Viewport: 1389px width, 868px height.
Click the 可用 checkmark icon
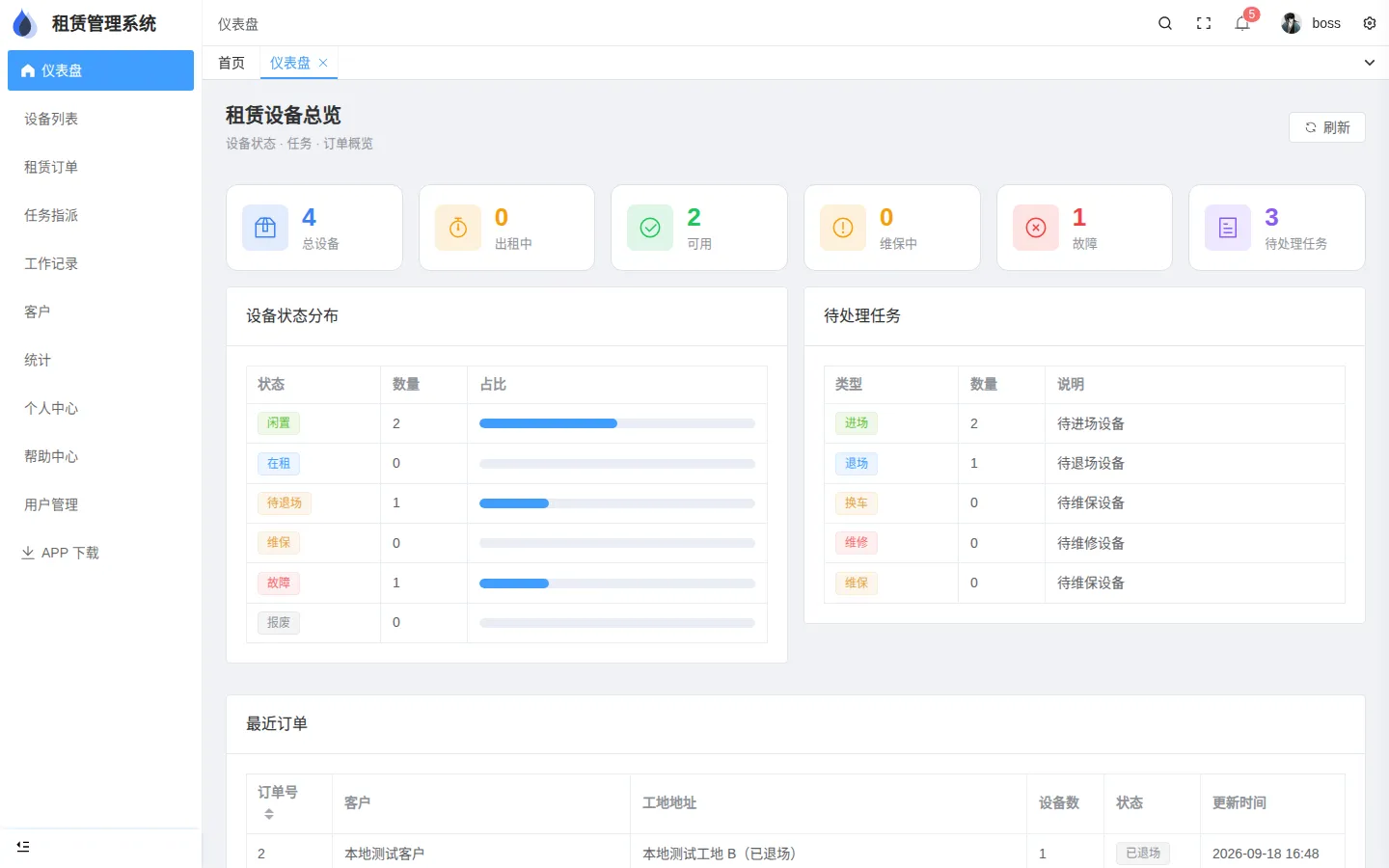pyautogui.click(x=650, y=228)
